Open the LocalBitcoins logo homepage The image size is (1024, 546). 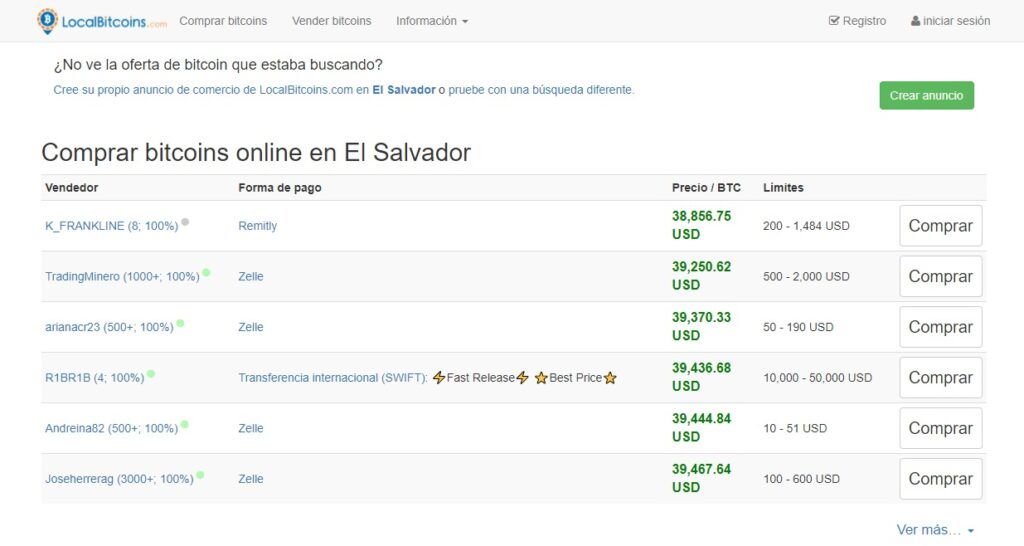pyautogui.click(x=102, y=21)
